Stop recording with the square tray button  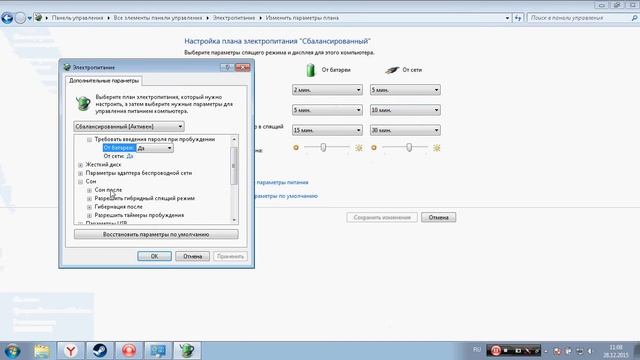506,351
